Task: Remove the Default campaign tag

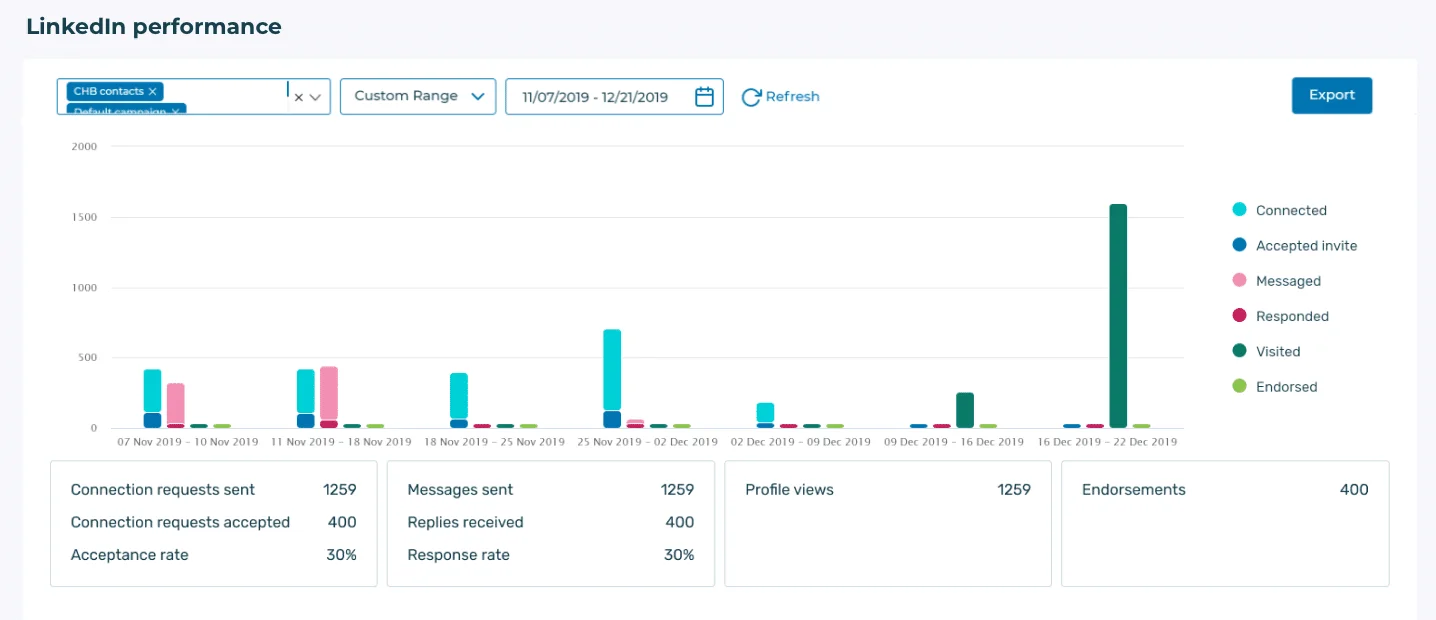Action: tap(175, 111)
